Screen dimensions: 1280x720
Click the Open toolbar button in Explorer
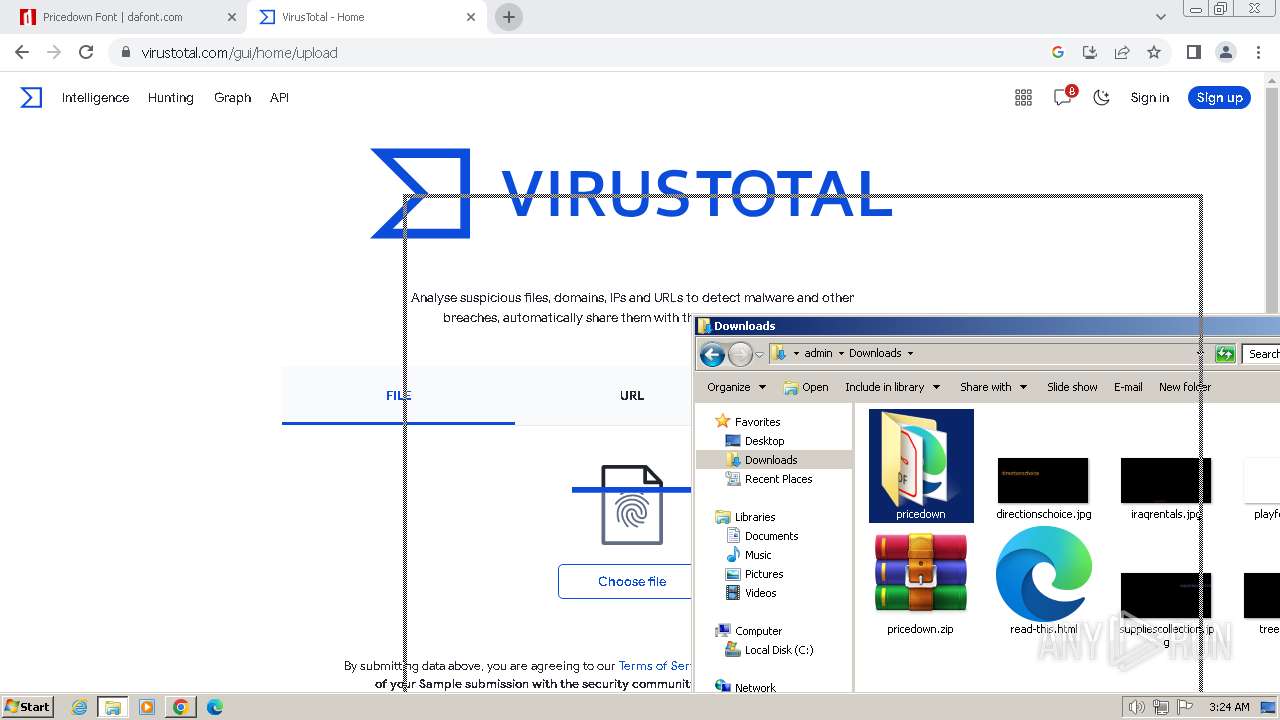tap(806, 387)
